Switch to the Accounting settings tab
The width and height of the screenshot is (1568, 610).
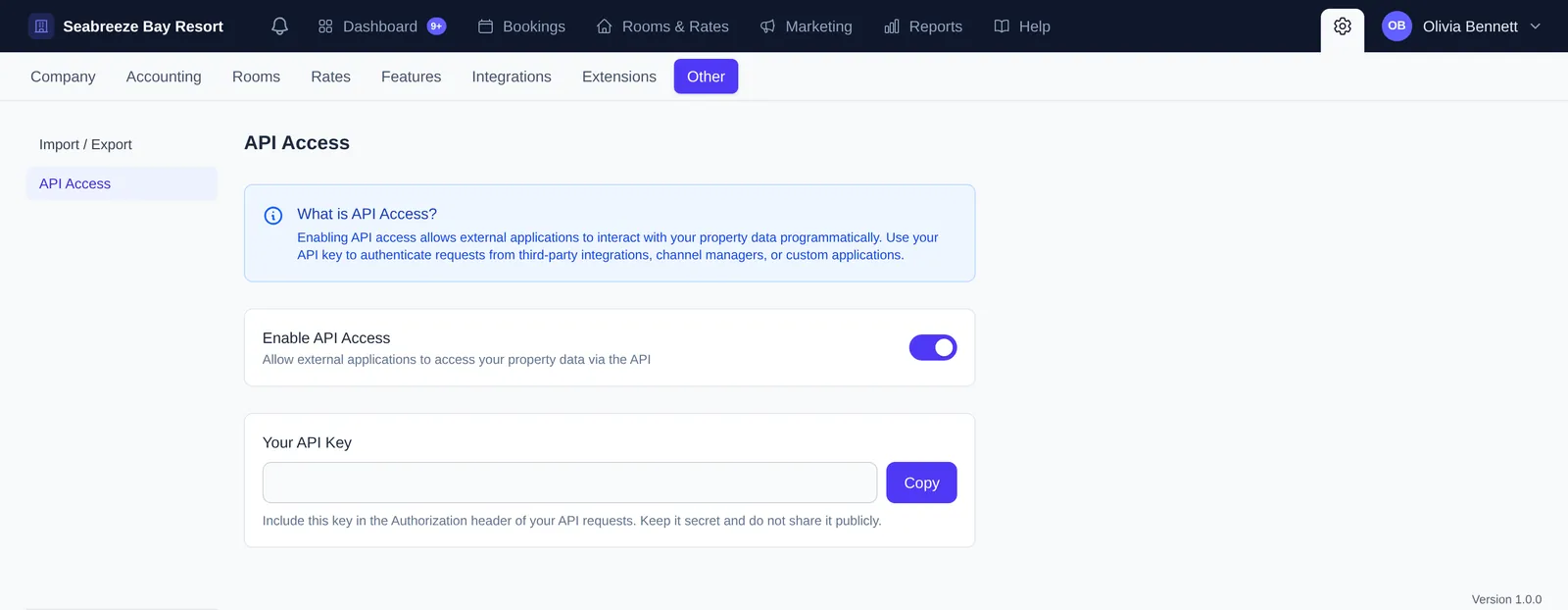(164, 76)
